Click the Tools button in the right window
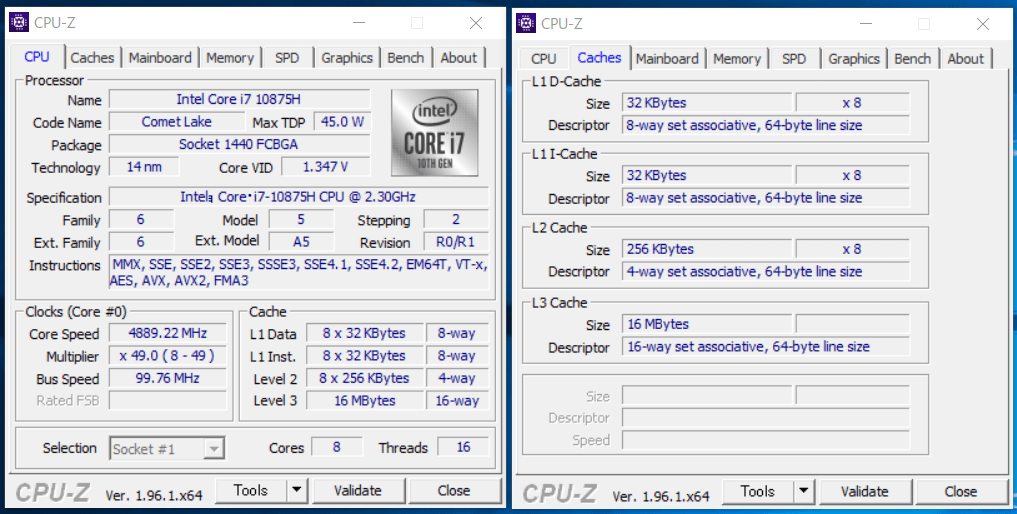The image size is (1017, 514). 758,492
